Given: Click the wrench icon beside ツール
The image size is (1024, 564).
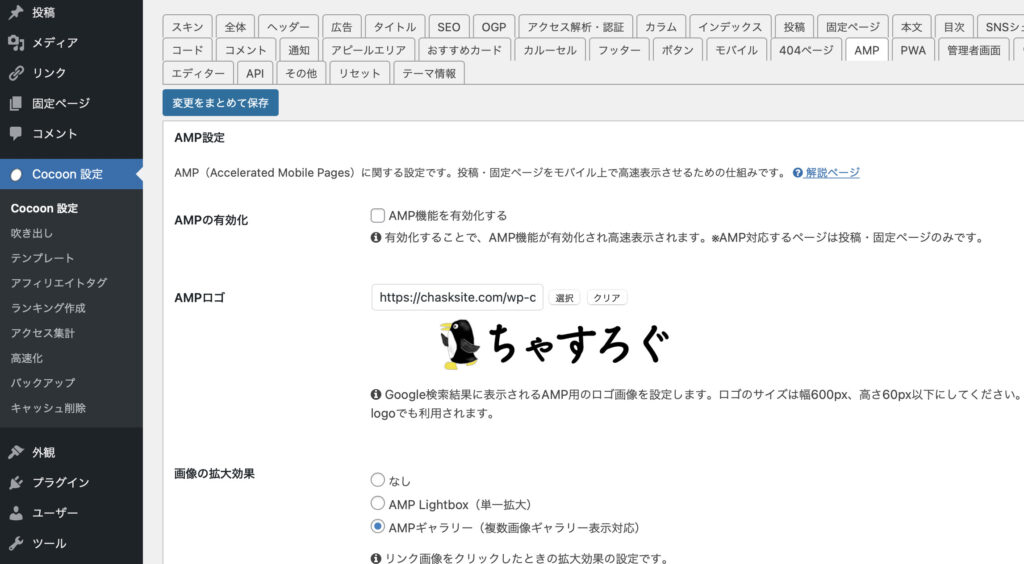Looking at the screenshot, I should pyautogui.click(x=16, y=543).
